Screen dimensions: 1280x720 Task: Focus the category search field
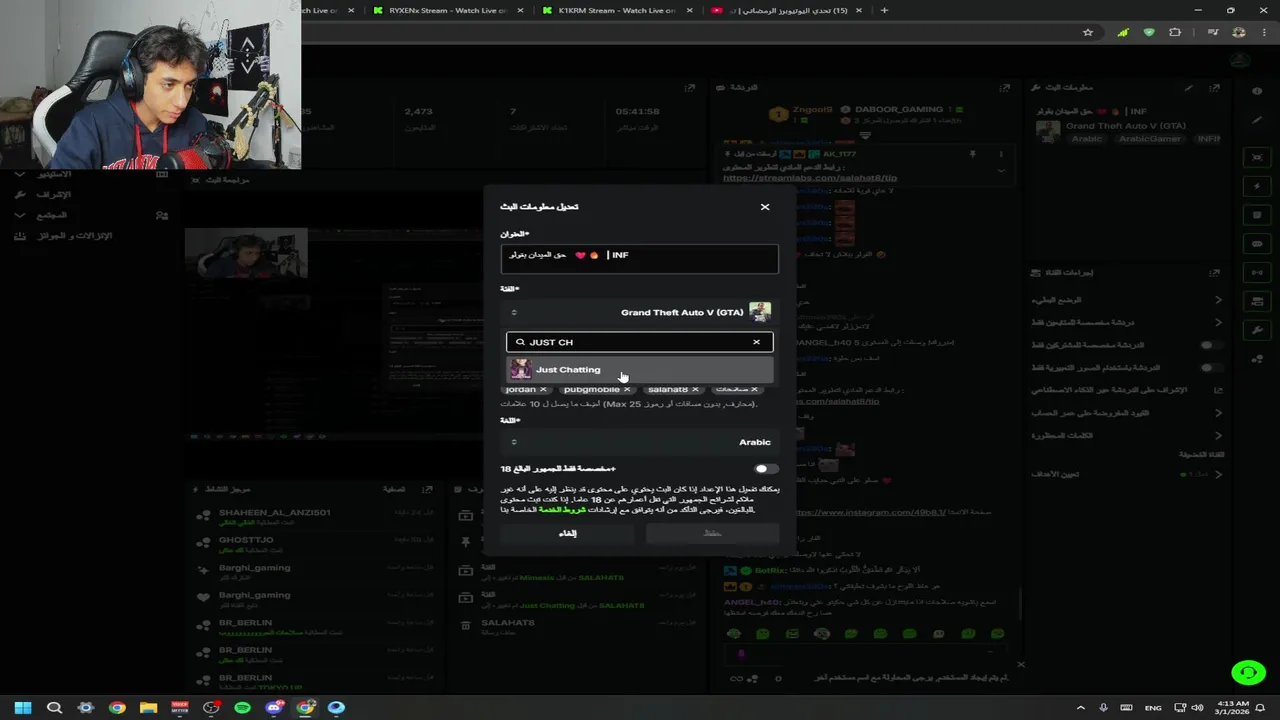pos(638,342)
